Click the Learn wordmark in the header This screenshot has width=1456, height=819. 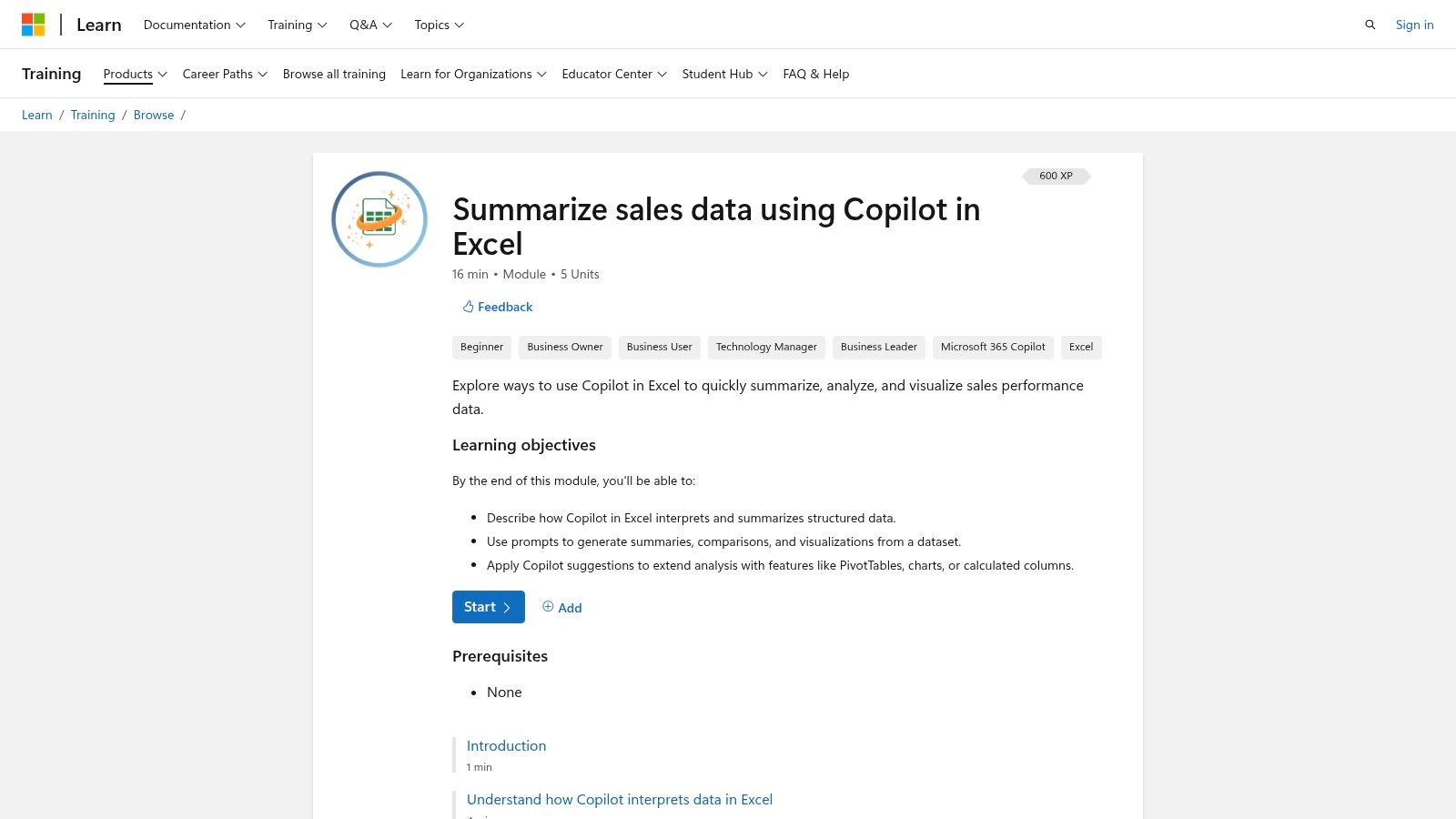click(x=98, y=25)
